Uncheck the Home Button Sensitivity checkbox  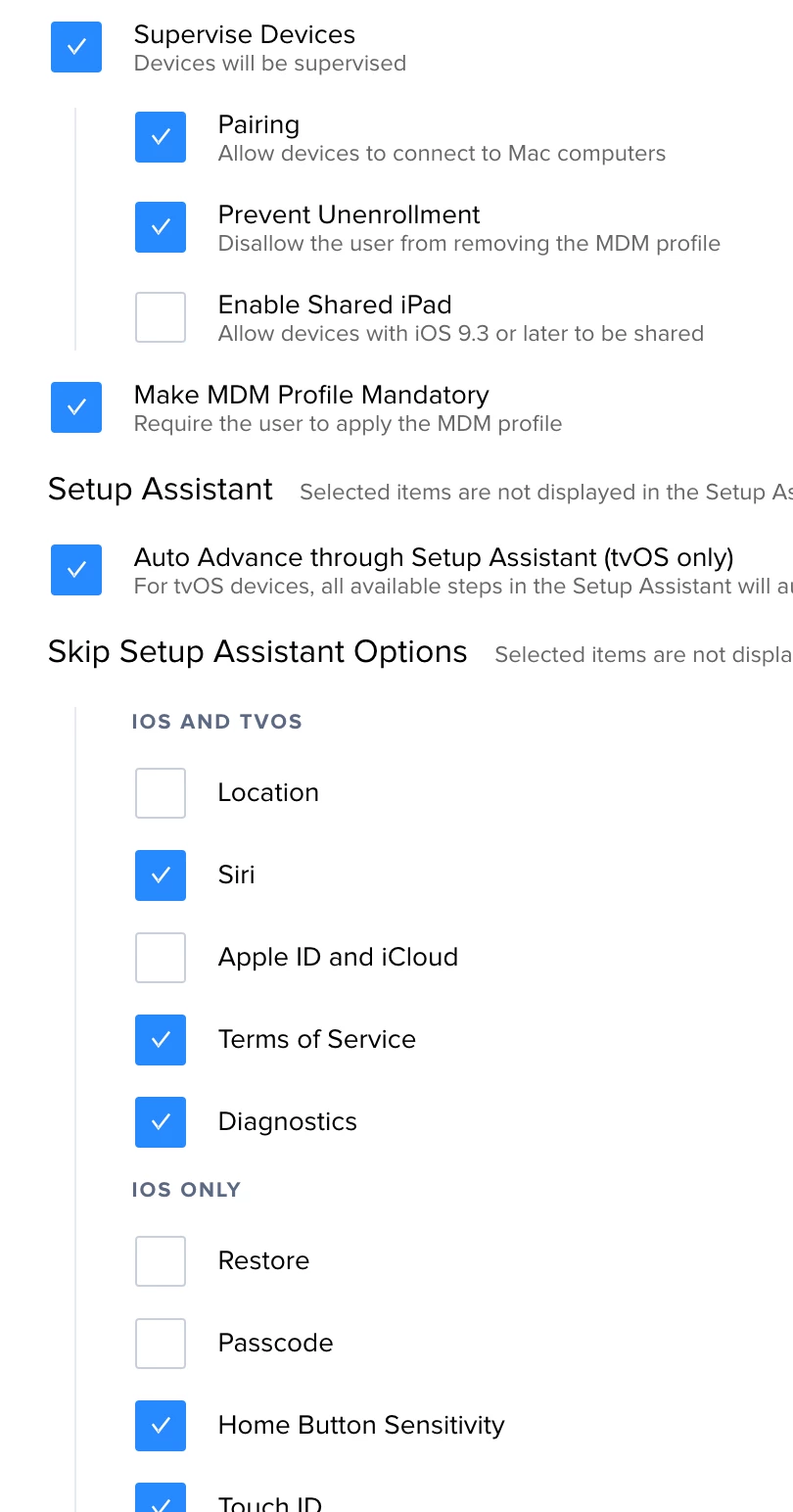pyautogui.click(x=161, y=1426)
